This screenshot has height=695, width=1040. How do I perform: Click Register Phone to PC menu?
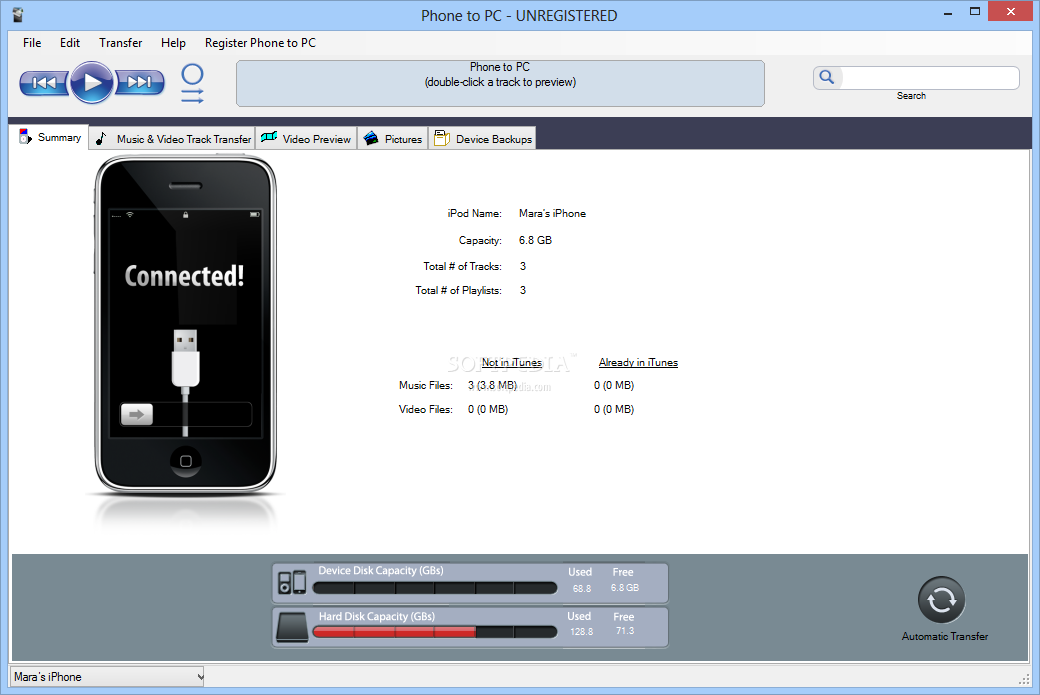pos(260,43)
